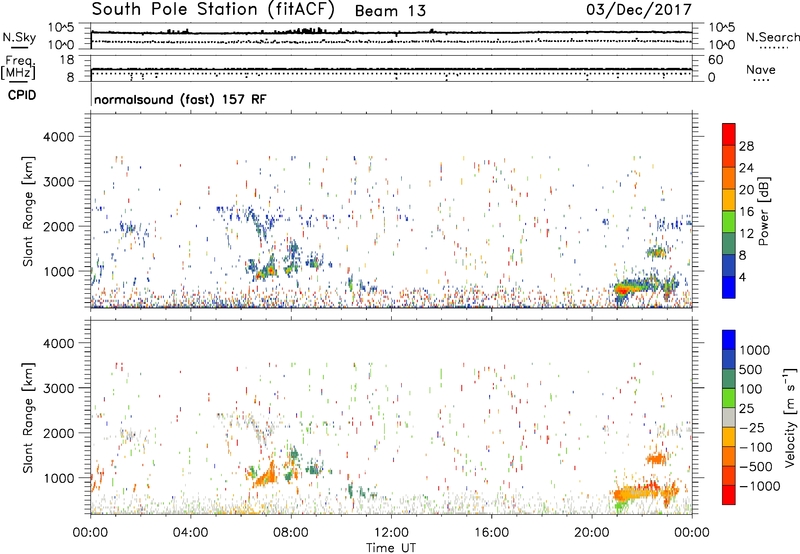Click the 'Nave' legend label
This screenshot has width=800, height=554.
(x=761, y=70)
